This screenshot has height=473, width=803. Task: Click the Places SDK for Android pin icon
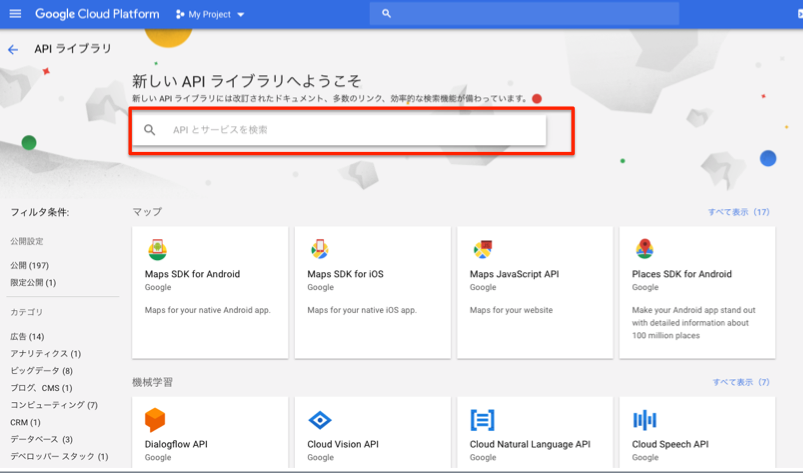tap(645, 248)
